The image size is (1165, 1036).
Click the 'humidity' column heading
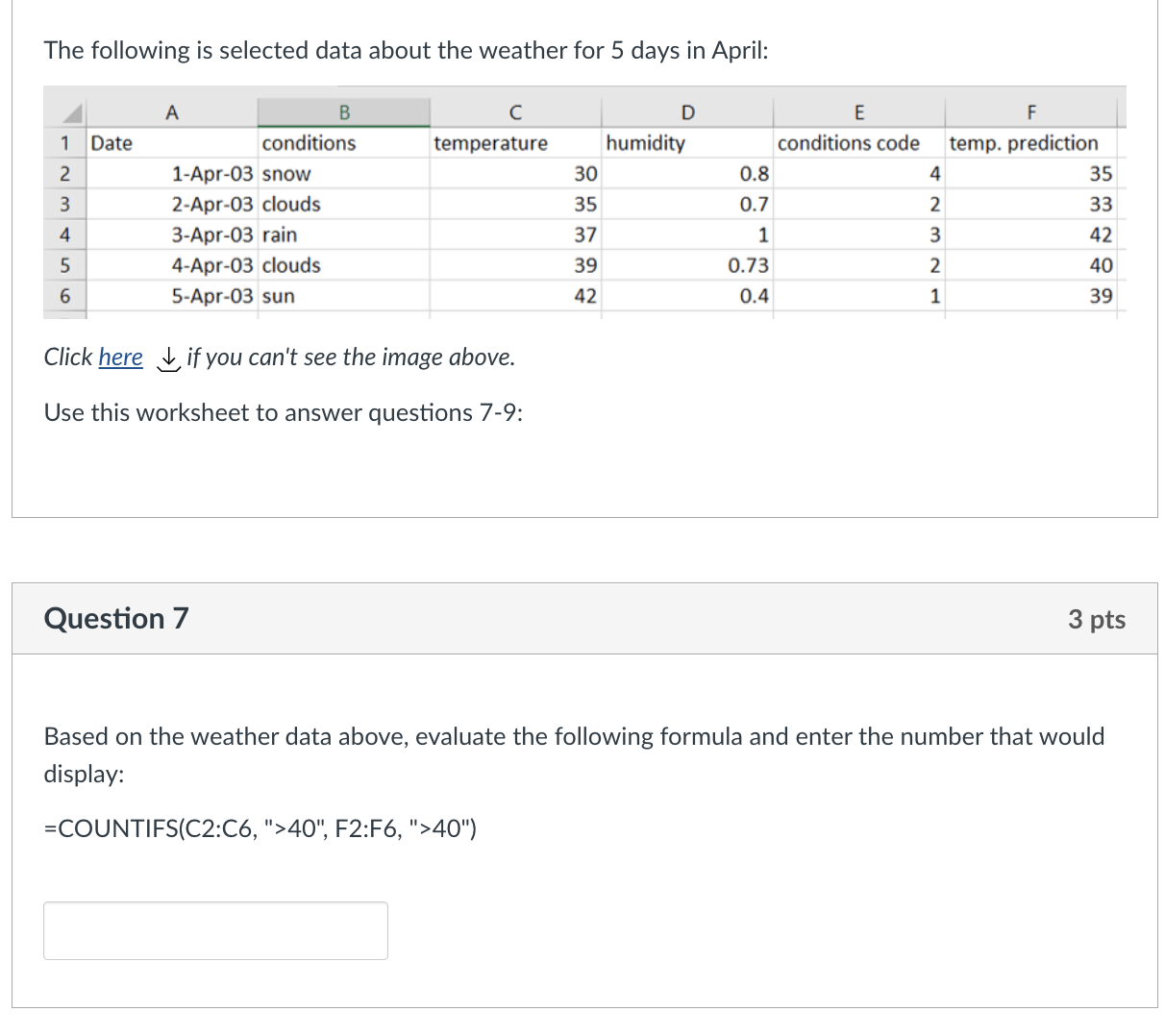tap(645, 143)
